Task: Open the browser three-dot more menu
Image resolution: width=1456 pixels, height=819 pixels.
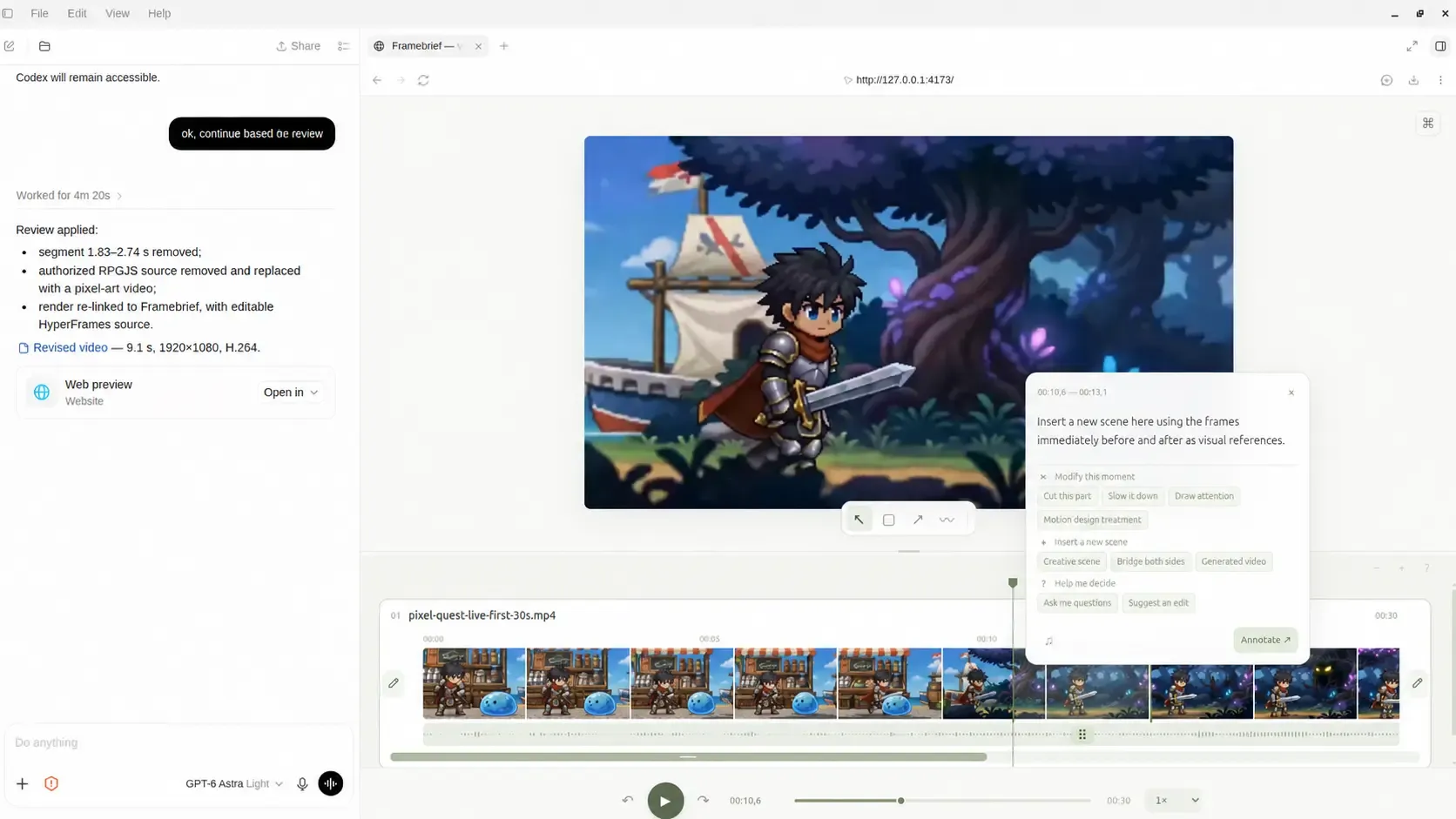Action: tap(1440, 80)
